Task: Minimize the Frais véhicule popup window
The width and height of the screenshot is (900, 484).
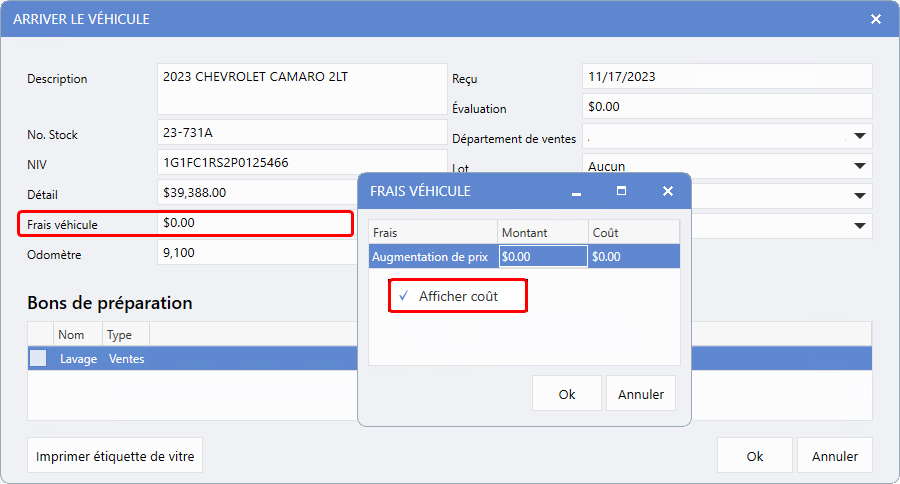Action: pyautogui.click(x=576, y=191)
